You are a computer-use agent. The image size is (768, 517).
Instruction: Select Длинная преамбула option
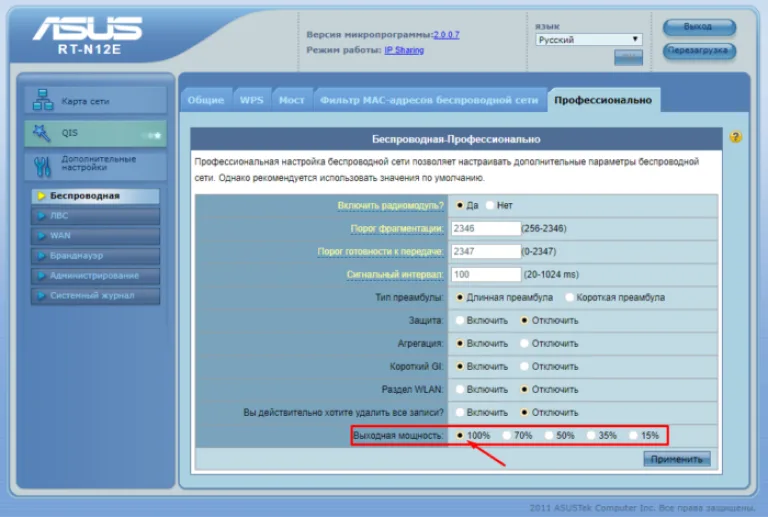[x=459, y=298]
